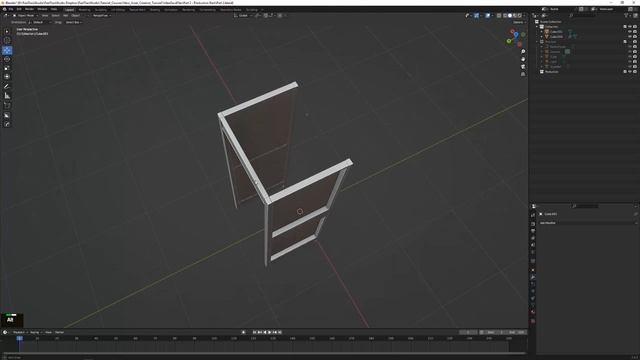Select the 3D Cursor tool
640x360 pixels.
[x=7, y=40]
